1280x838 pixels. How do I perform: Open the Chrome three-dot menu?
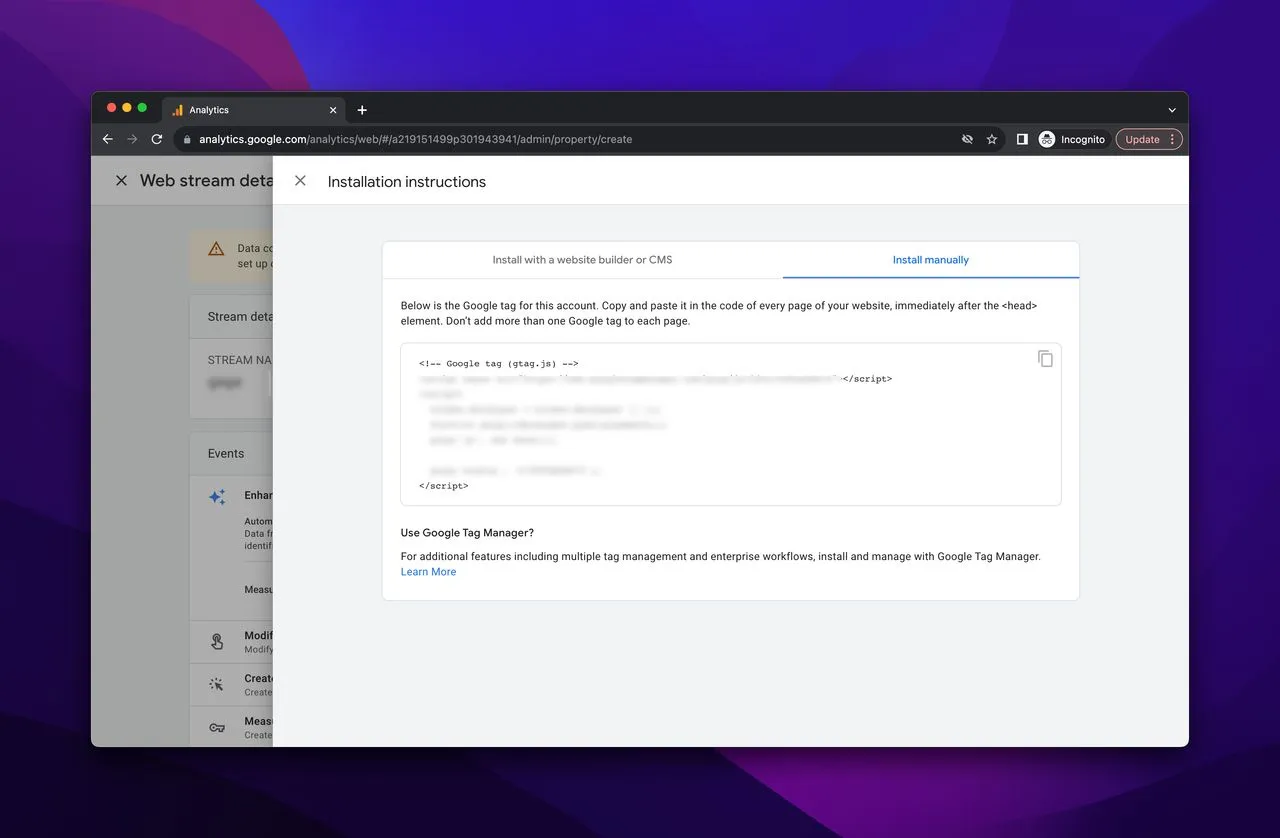point(1173,139)
